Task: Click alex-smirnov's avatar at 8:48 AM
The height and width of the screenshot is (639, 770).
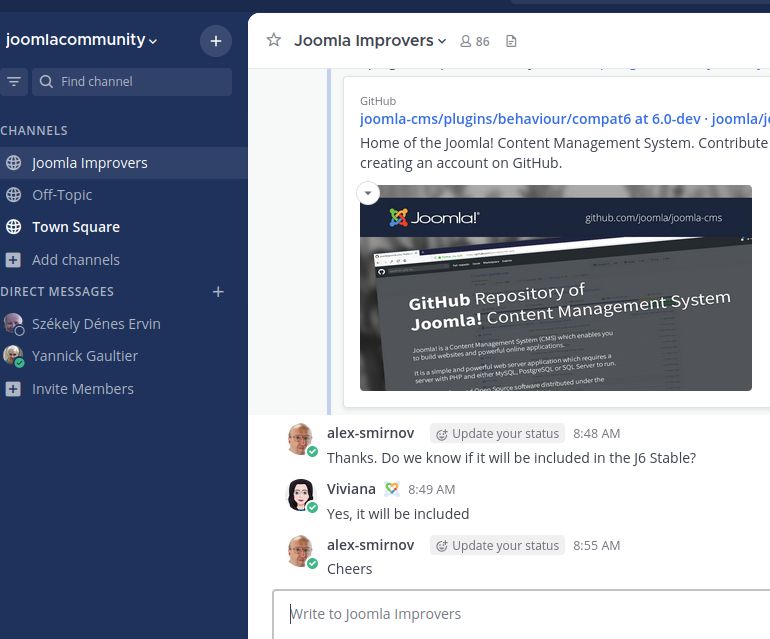Action: tap(301, 439)
